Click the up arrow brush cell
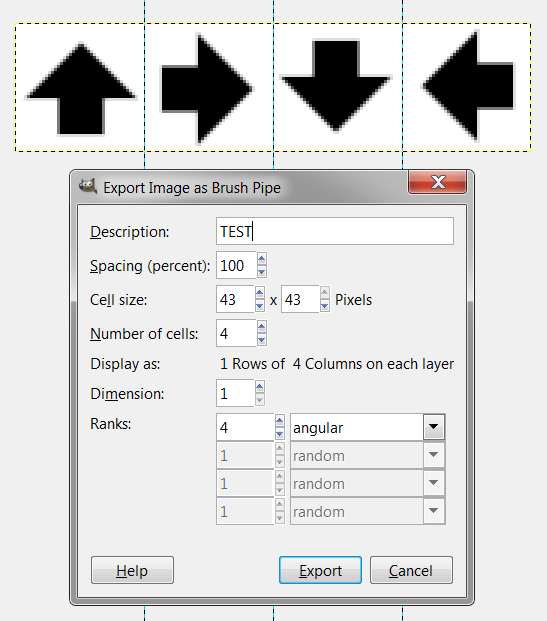The image size is (547, 621). (x=80, y=88)
